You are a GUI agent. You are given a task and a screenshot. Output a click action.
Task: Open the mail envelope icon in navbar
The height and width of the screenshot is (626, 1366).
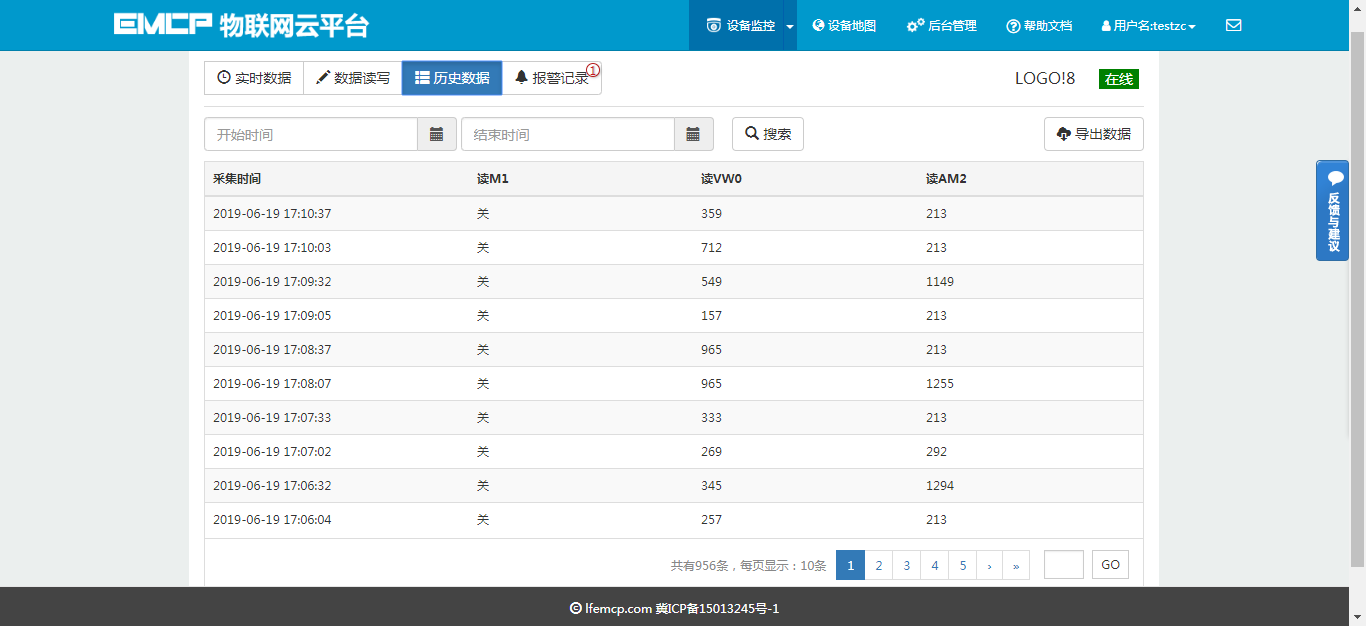[1233, 25]
